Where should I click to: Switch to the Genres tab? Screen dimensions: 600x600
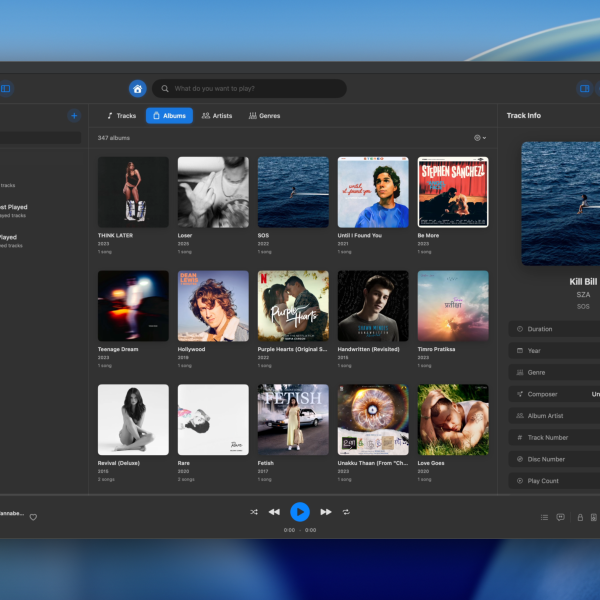(x=264, y=116)
